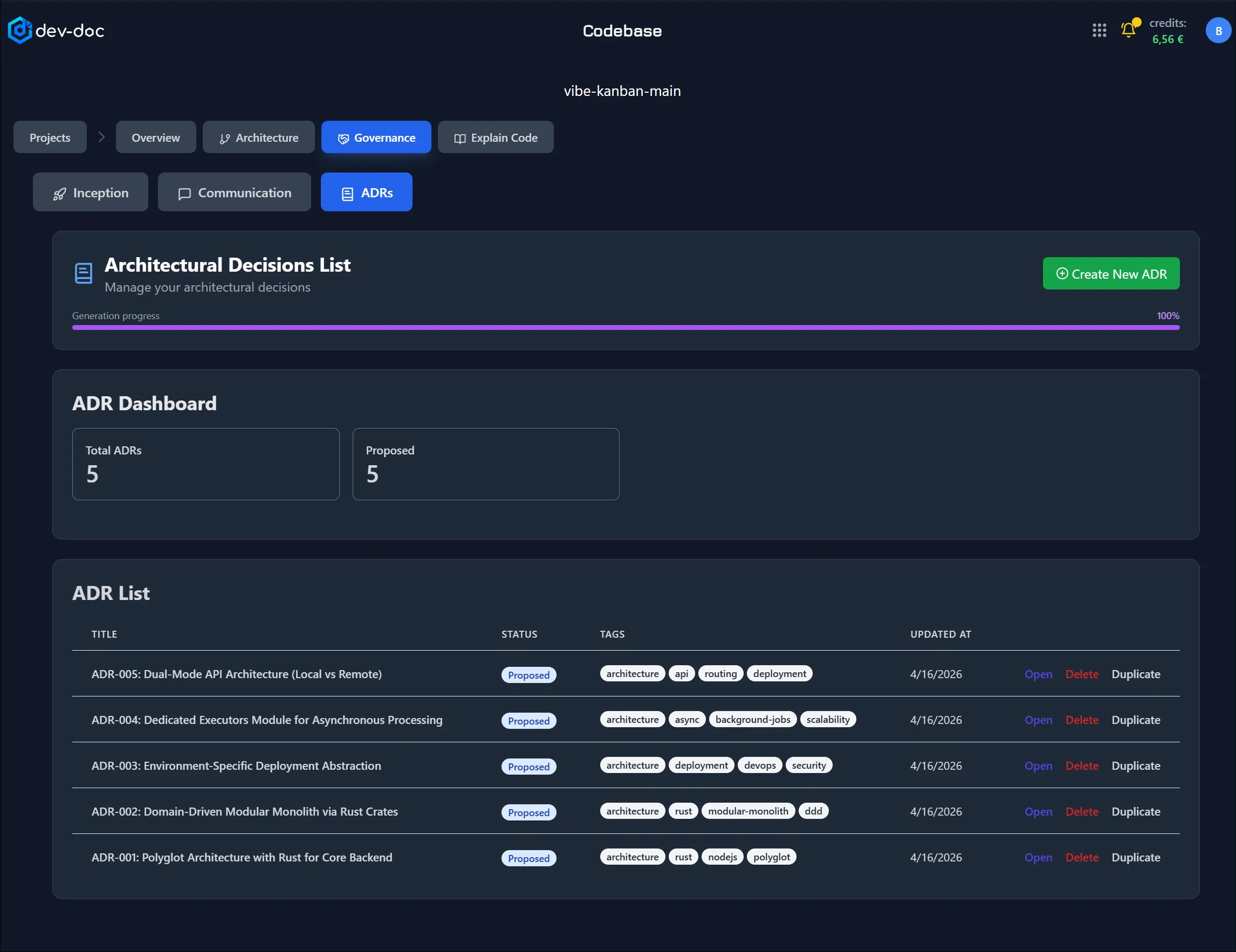
Task: Click the ADRs document icon
Action: (x=347, y=194)
